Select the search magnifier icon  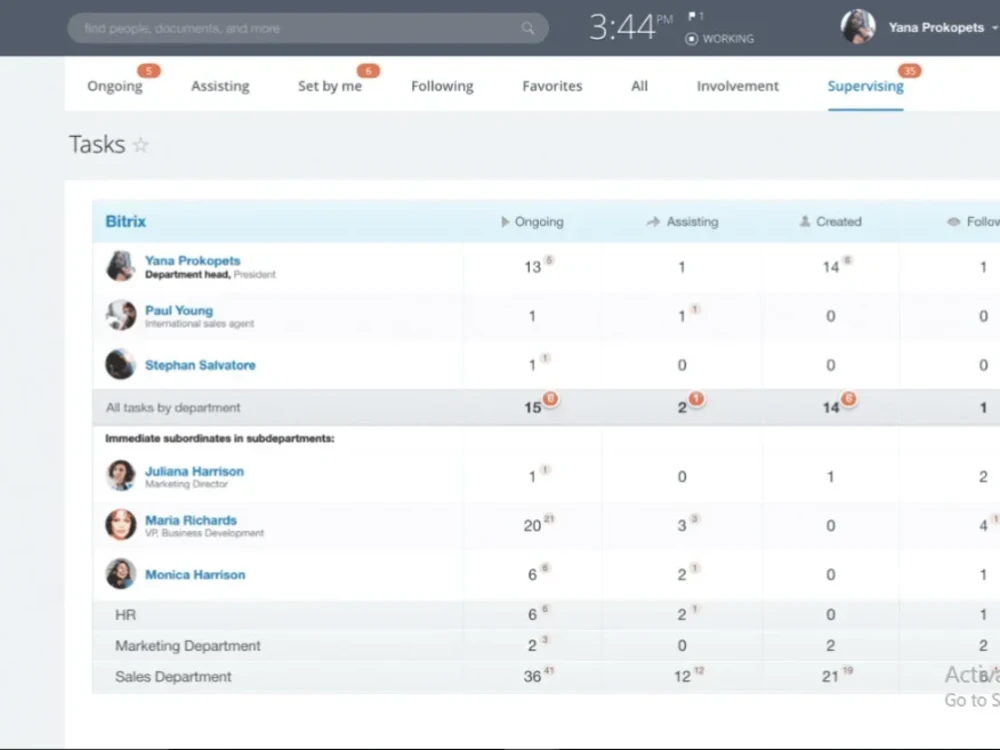coord(528,27)
